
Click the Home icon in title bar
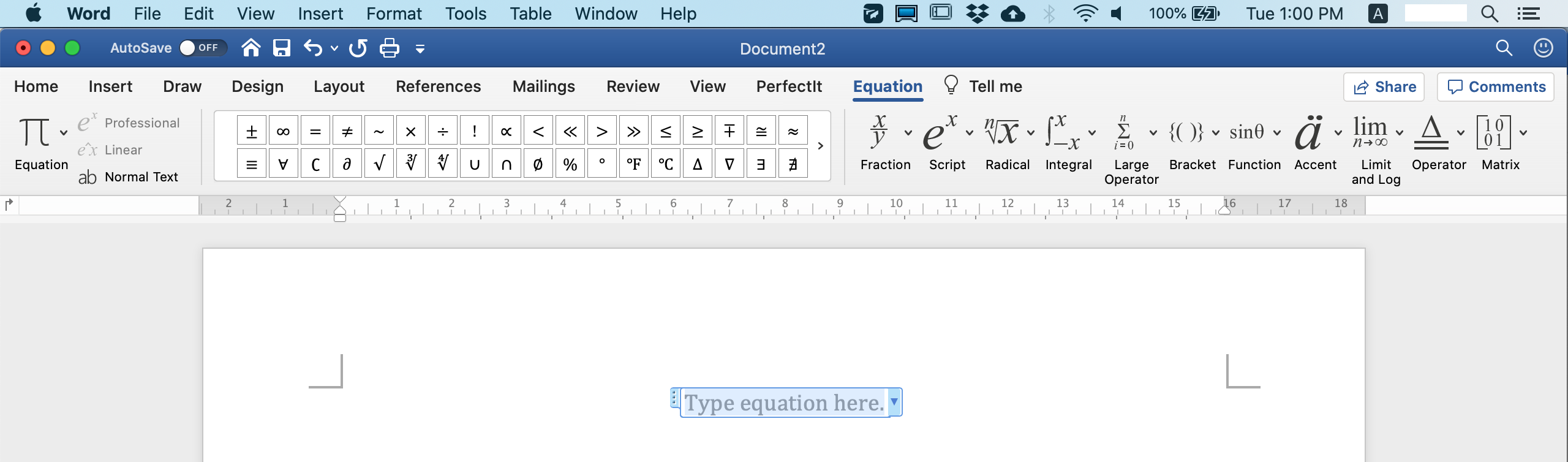click(x=251, y=48)
